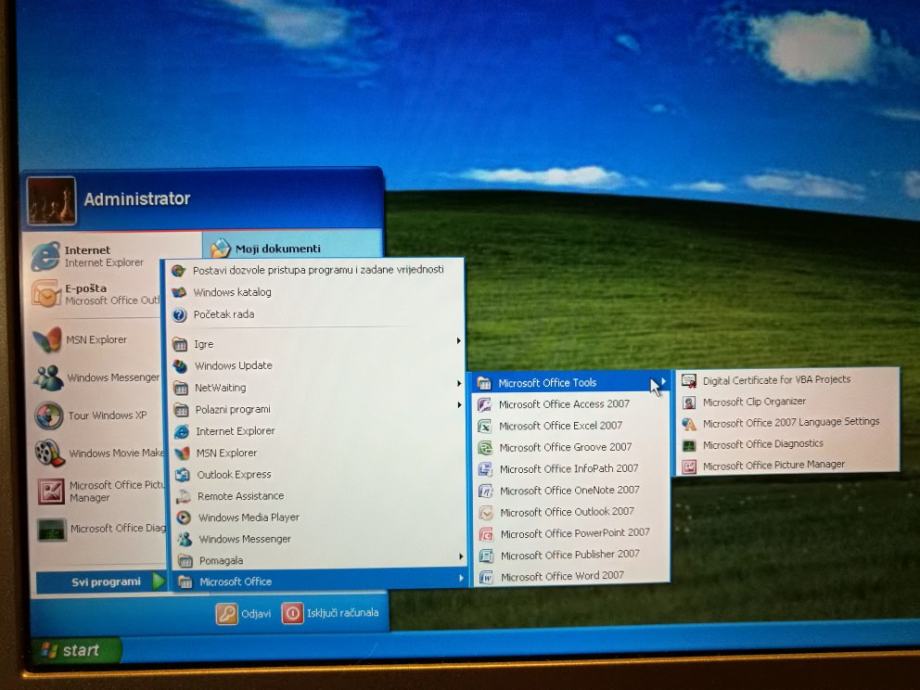Click the Moji dokumenti link
The image size is (920, 690).
point(278,249)
